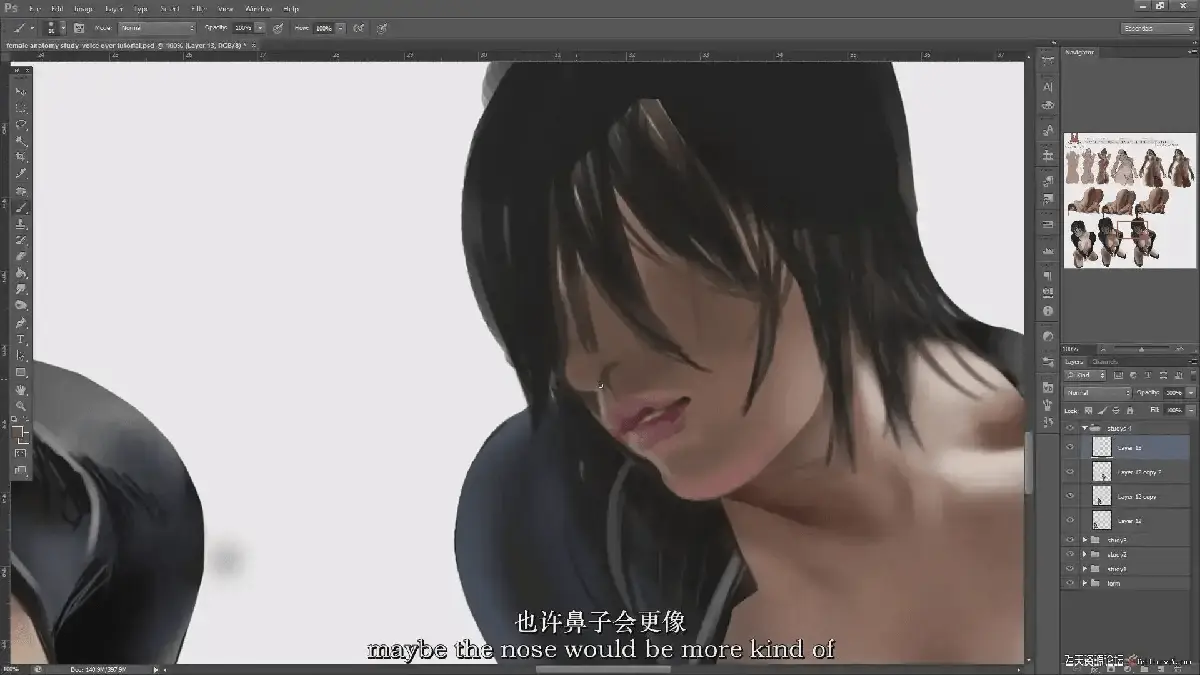
Task: Open the layer blend mode dropdown
Action: (1097, 393)
